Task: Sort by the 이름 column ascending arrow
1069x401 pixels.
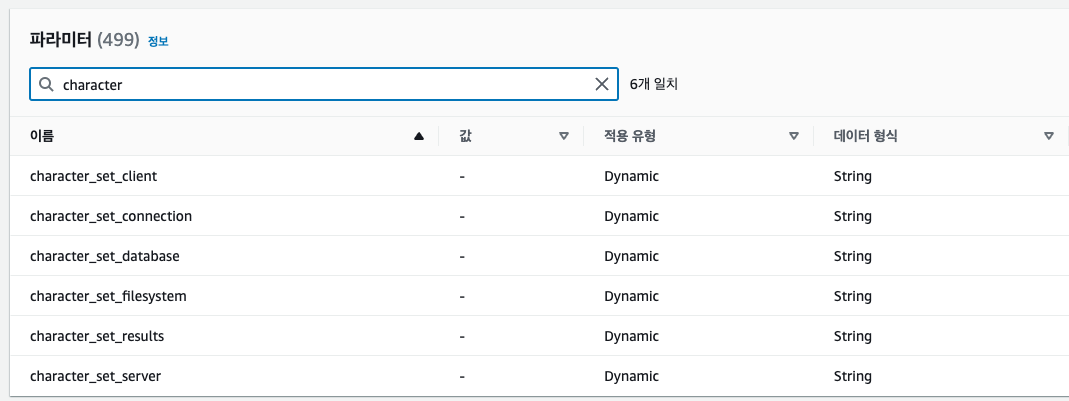Action: 419,136
